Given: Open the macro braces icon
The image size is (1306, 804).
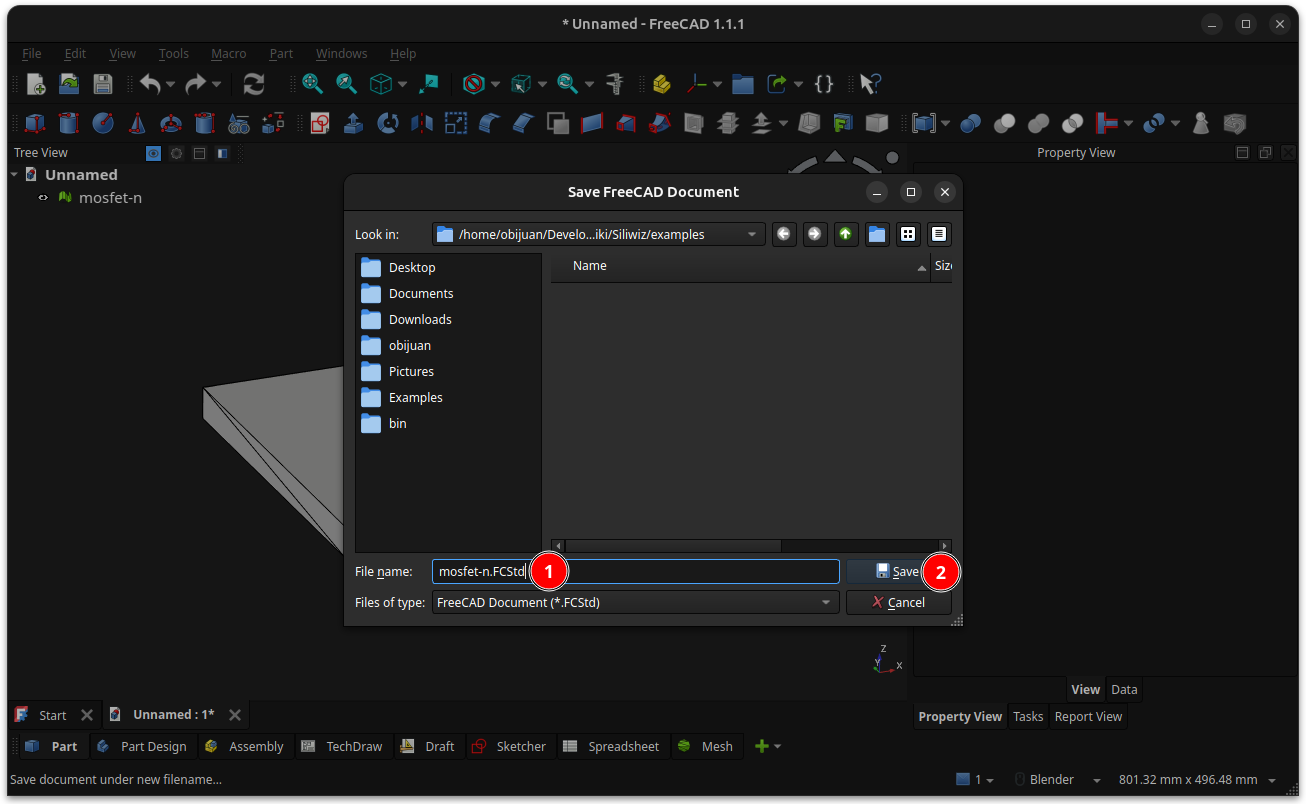Looking at the screenshot, I should pyautogui.click(x=824, y=84).
